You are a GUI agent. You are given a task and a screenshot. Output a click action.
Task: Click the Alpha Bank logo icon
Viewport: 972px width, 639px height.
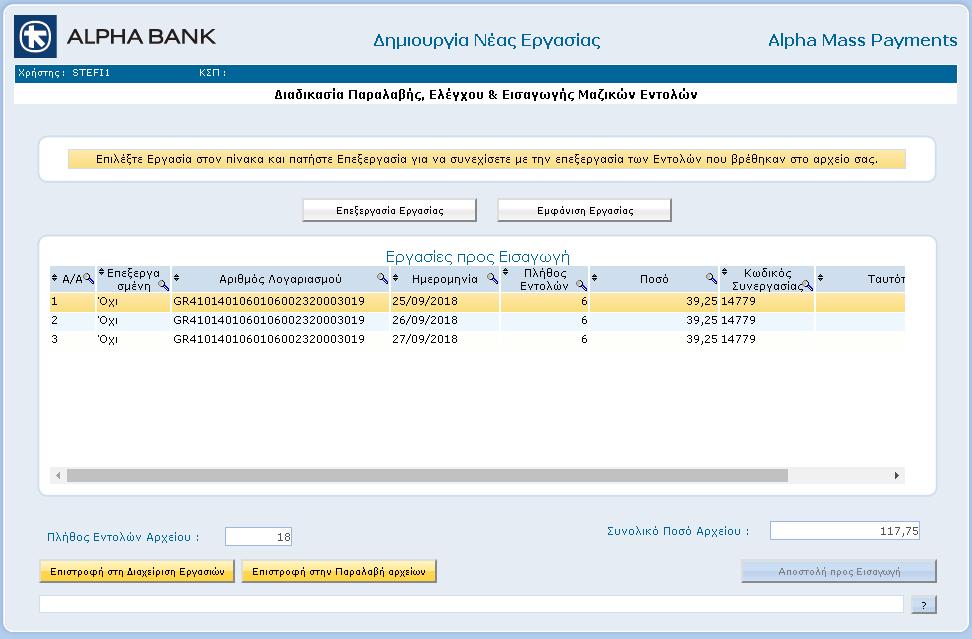[x=35, y=37]
